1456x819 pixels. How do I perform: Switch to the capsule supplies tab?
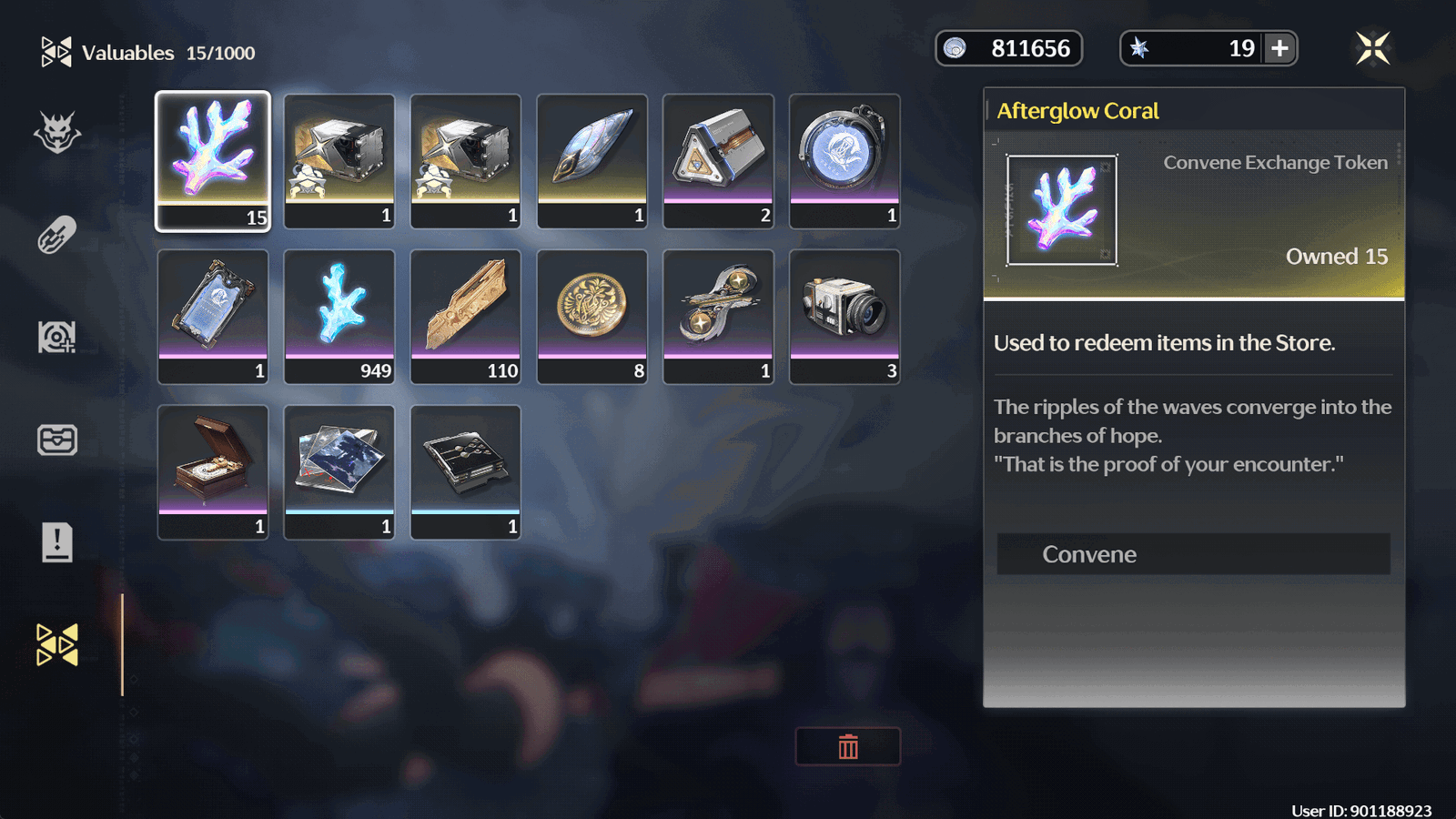point(56,235)
